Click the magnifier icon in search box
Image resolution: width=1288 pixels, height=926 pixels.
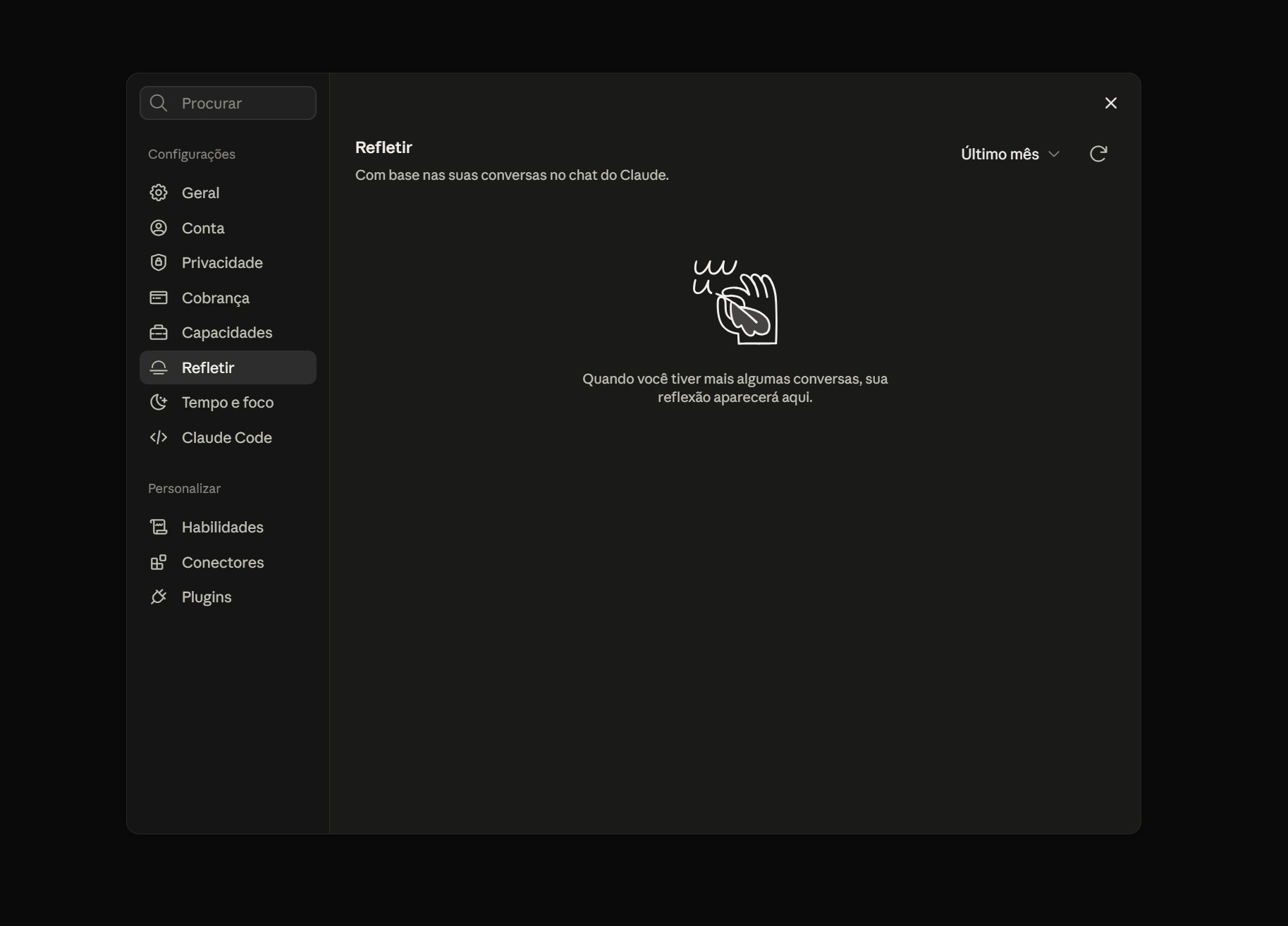click(159, 103)
